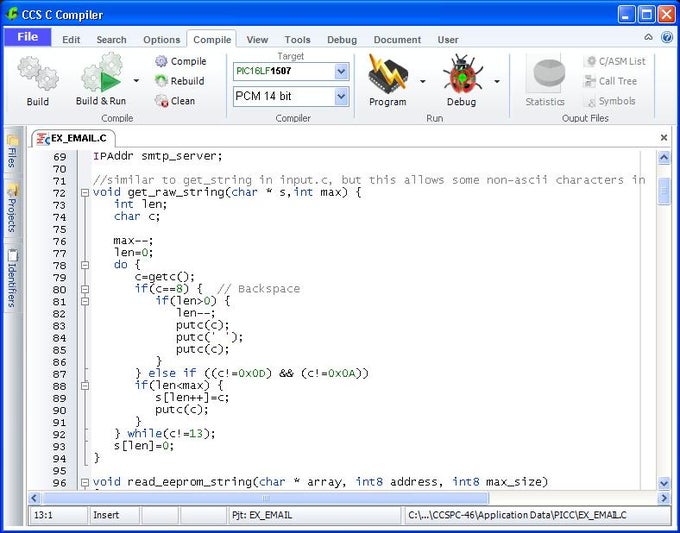This screenshot has height=533, width=680.
Task: Click the Call Tree button
Action: click(x=611, y=81)
